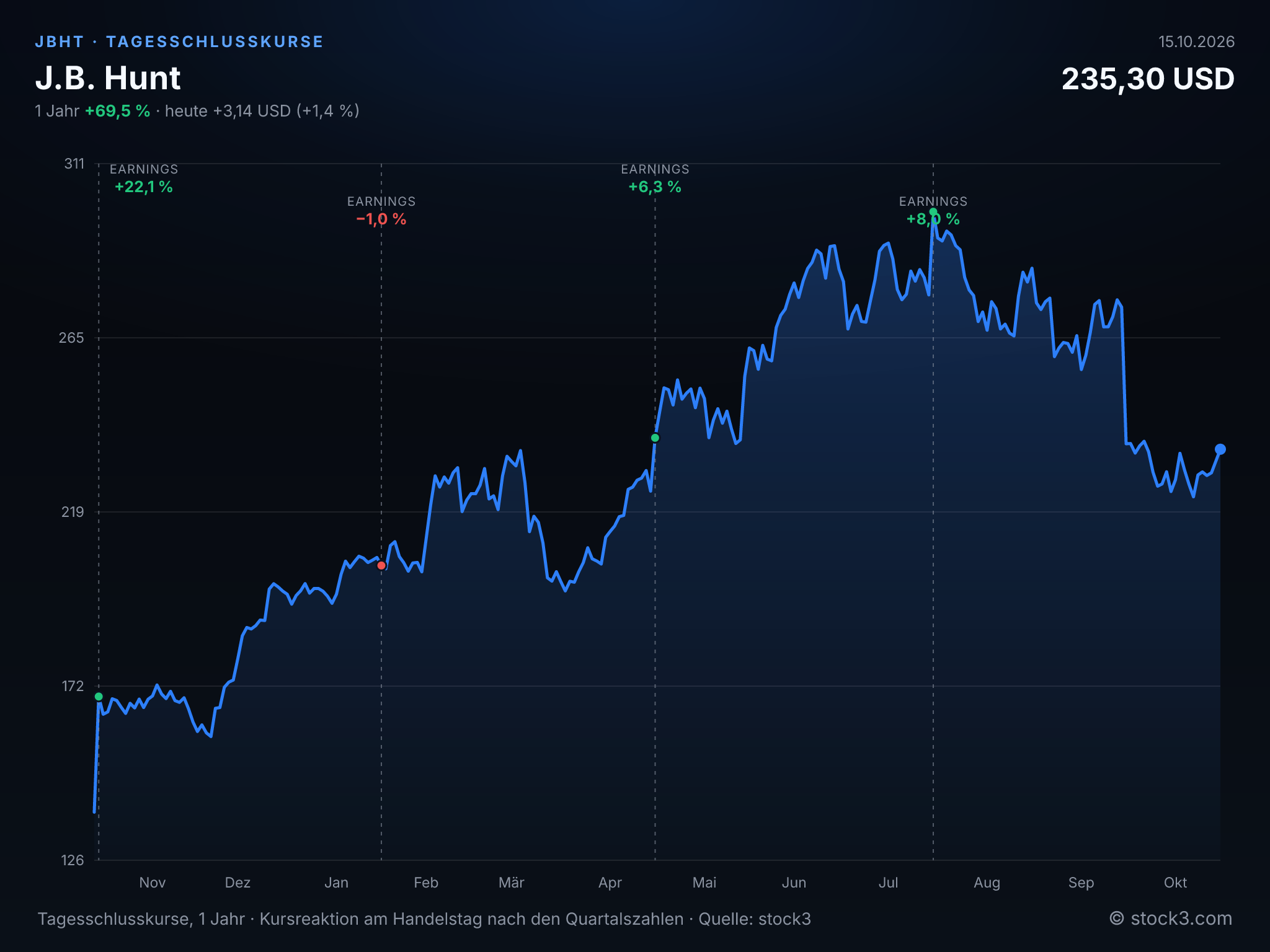Click the footer note starting with Tagesschlusskurse, 1 Jahr
This screenshot has width=1270, height=952.
(424, 919)
